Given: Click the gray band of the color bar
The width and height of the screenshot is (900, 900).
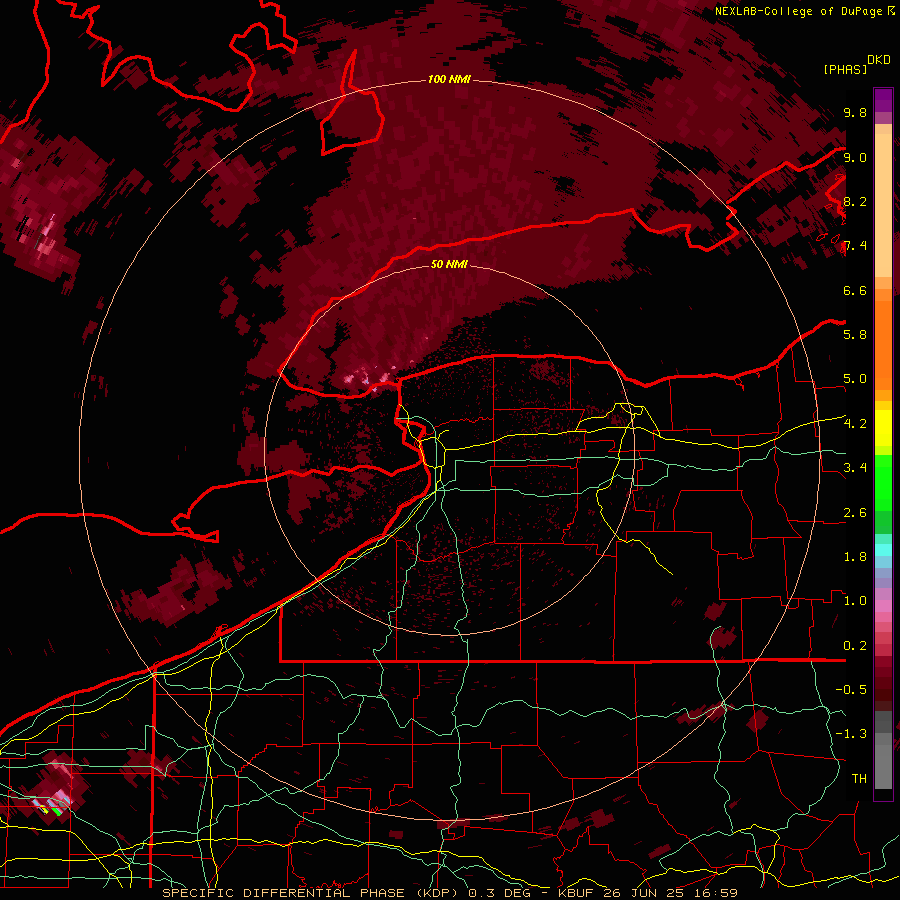Looking at the screenshot, I should pyautogui.click(x=883, y=749).
